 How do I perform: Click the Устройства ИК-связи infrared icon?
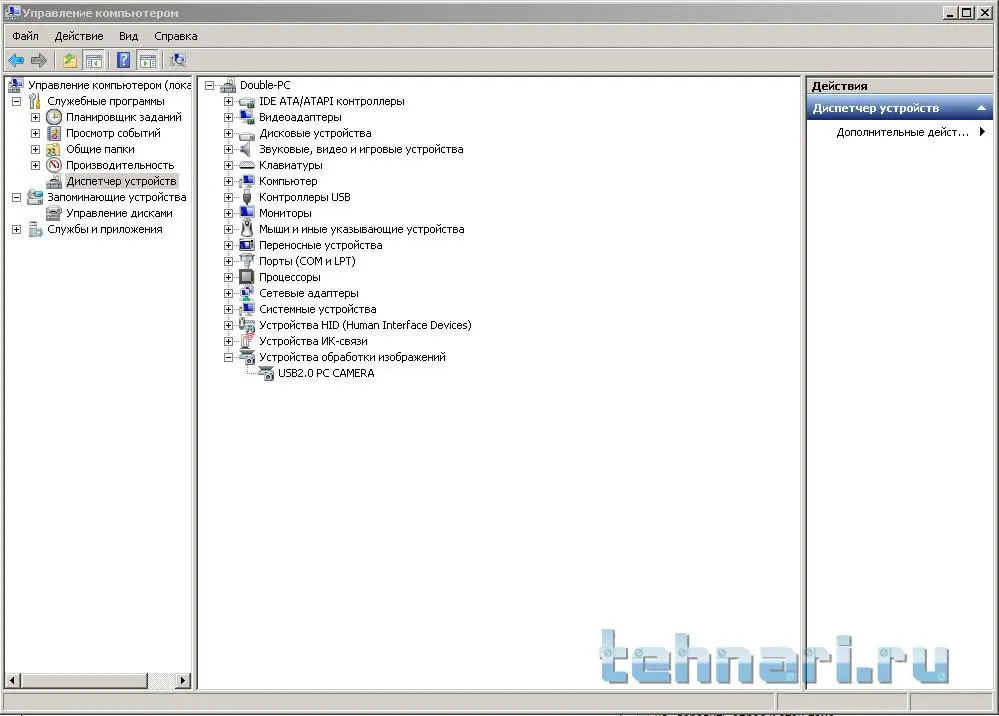click(247, 341)
